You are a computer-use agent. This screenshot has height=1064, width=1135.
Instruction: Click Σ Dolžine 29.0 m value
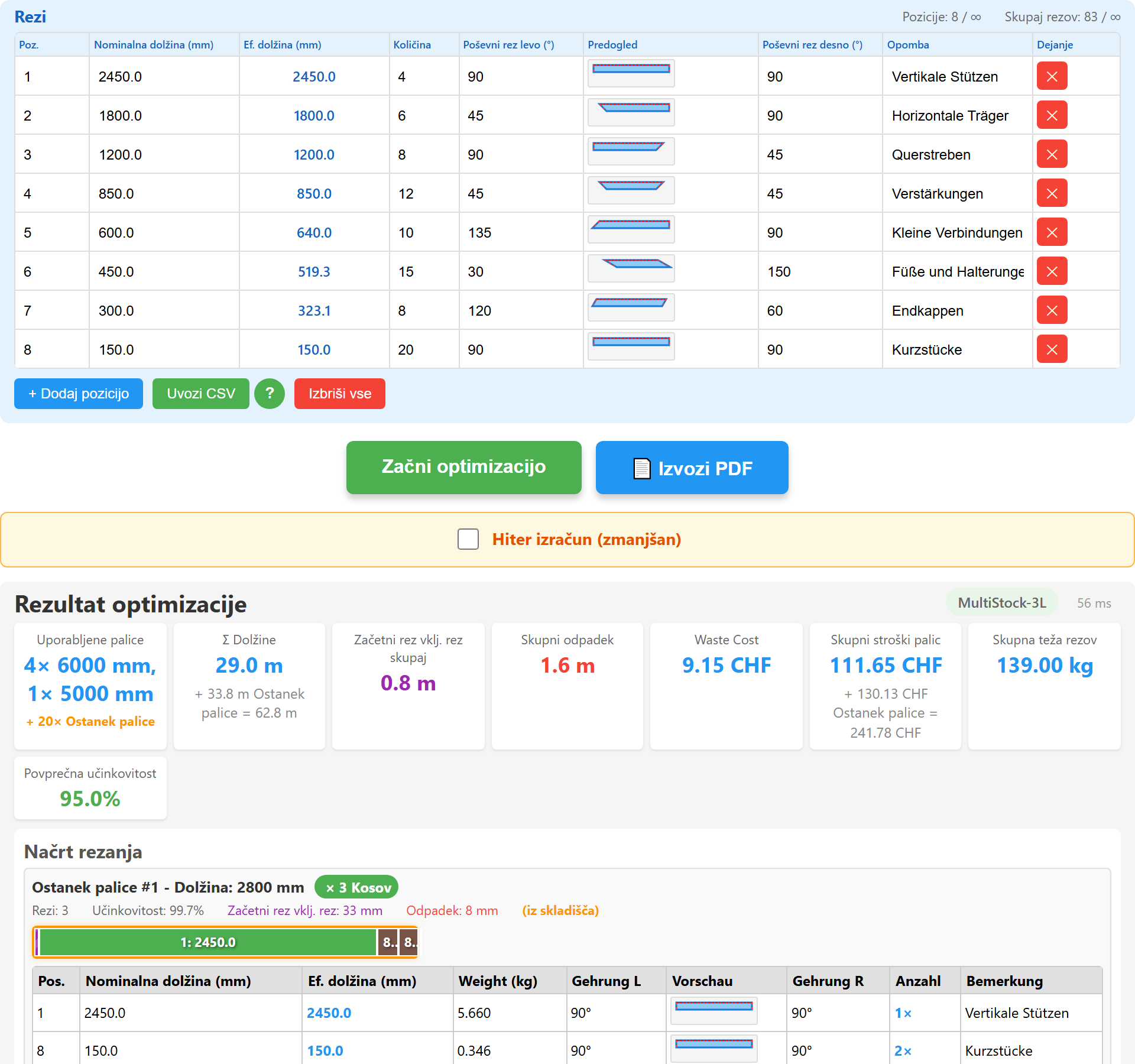pyautogui.click(x=249, y=666)
